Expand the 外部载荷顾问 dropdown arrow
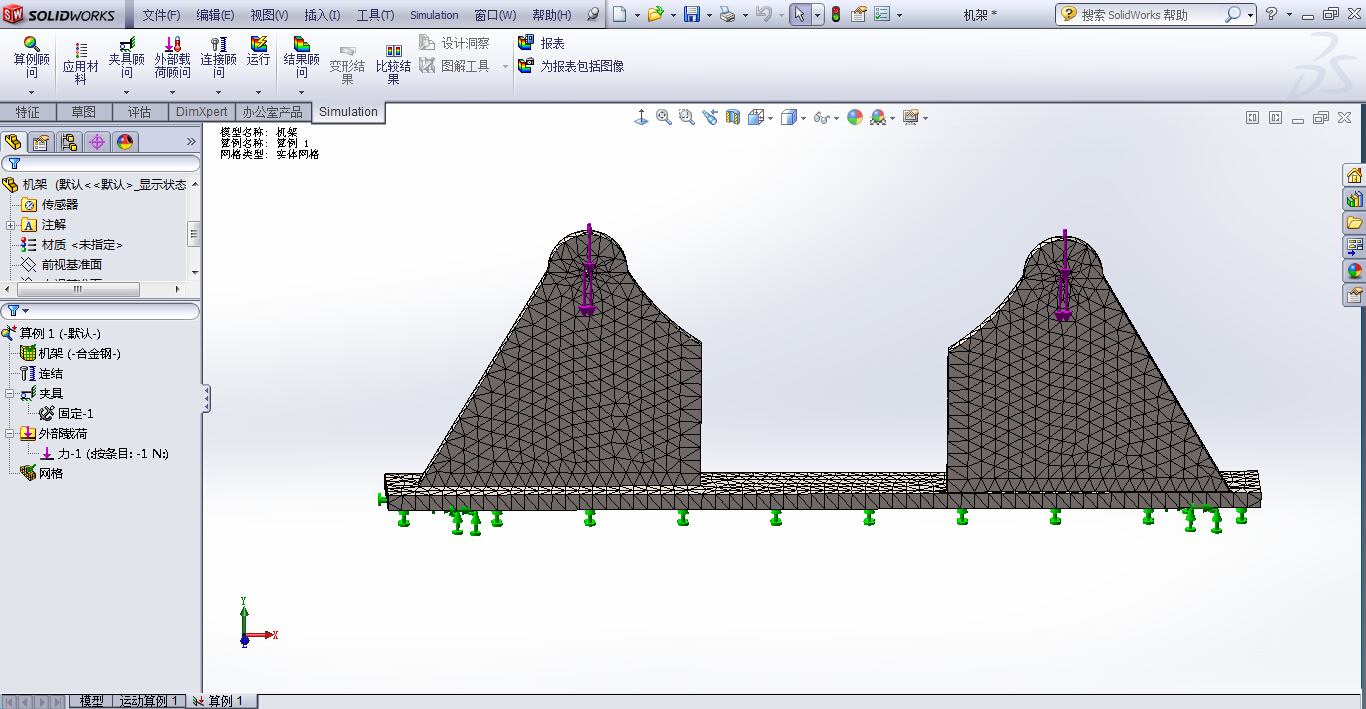This screenshot has height=709, width=1366. tap(172, 92)
